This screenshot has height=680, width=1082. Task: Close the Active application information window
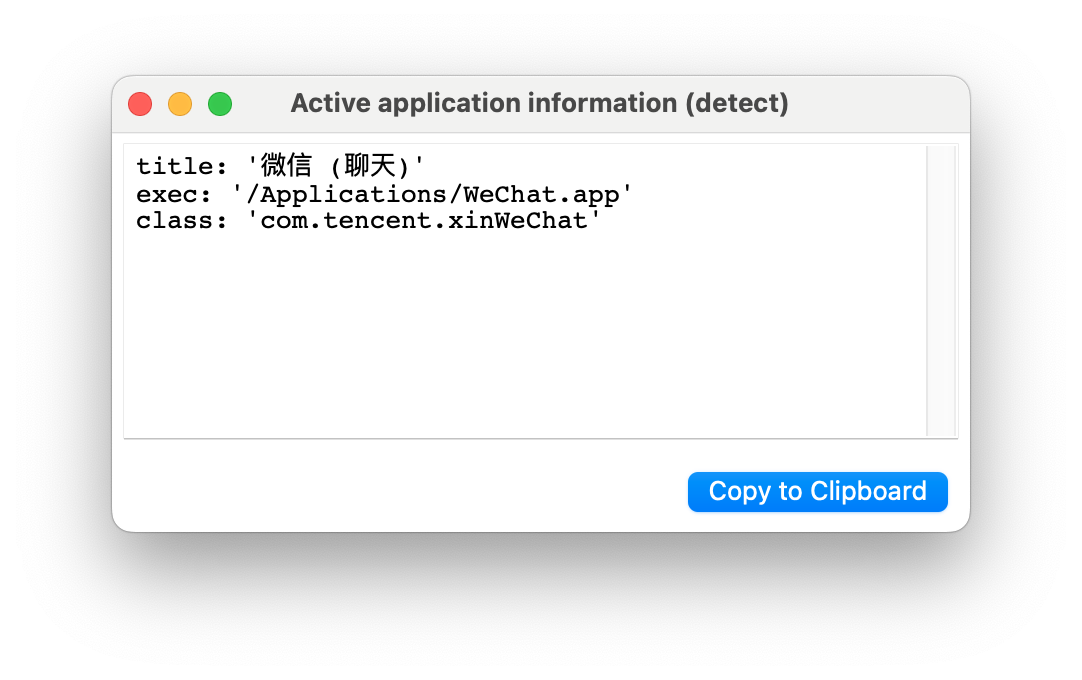pos(140,104)
